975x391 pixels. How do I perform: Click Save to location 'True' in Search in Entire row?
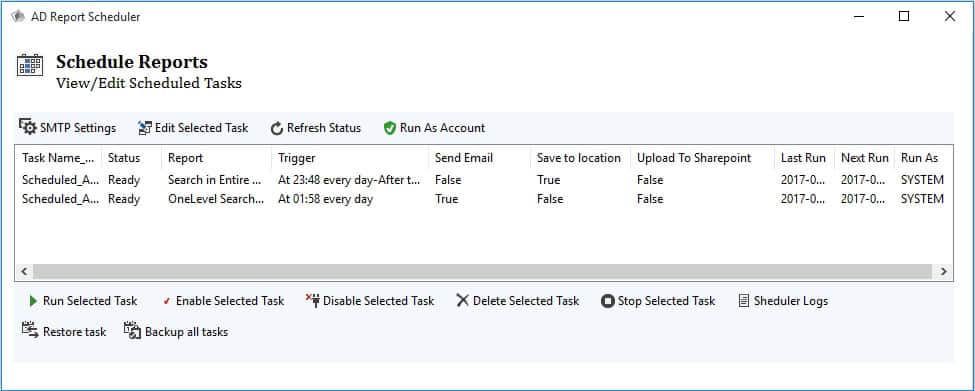[x=548, y=180]
